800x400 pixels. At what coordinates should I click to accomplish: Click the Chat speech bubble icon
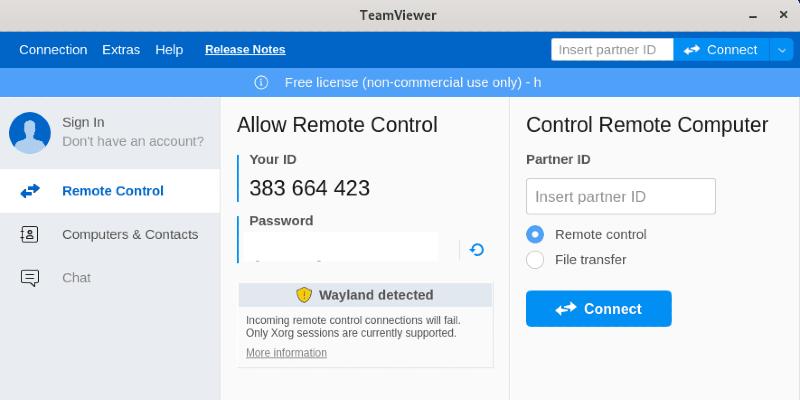[30, 278]
